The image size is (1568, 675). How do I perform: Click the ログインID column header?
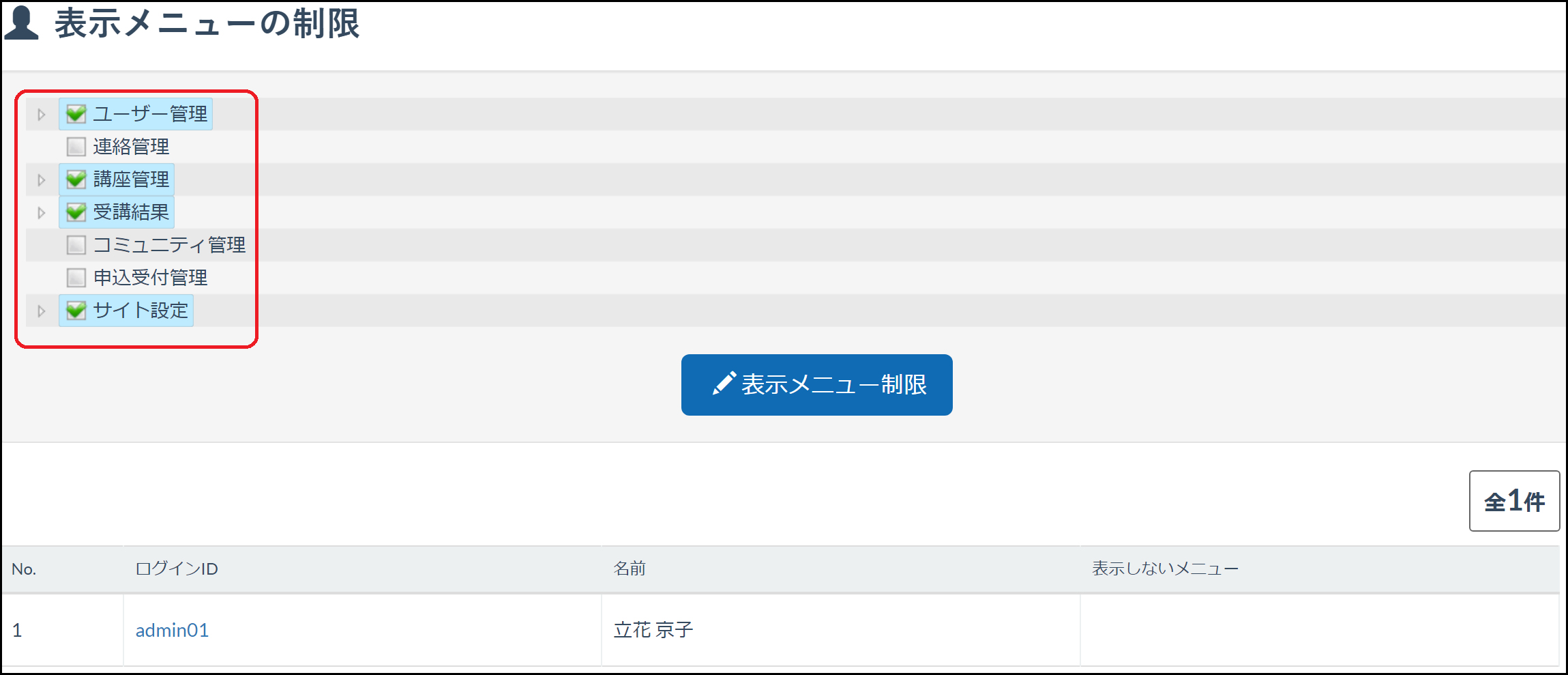click(x=177, y=569)
